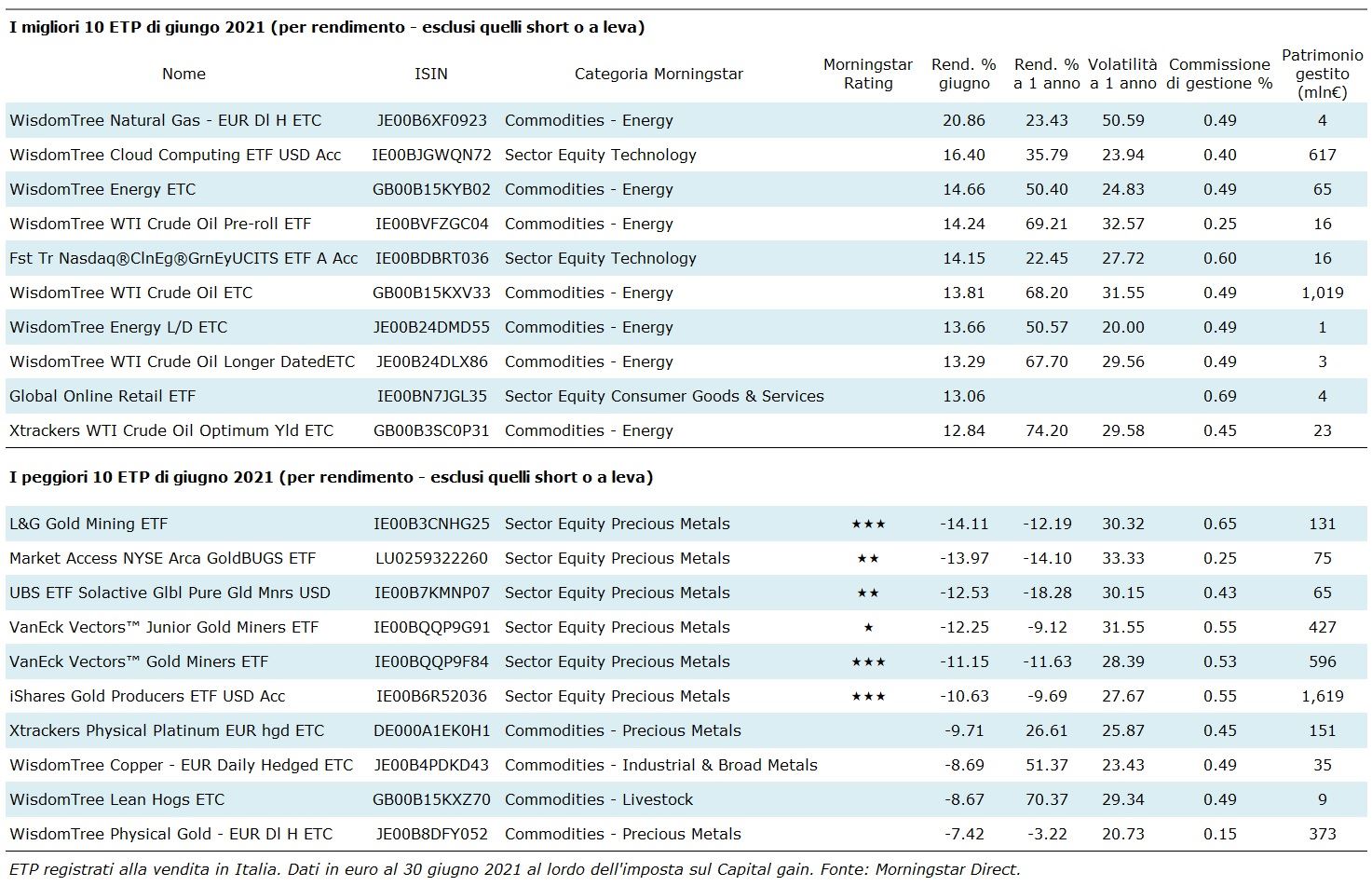Click the two-star rating for Market Access GoldBUGS

click(x=868, y=559)
